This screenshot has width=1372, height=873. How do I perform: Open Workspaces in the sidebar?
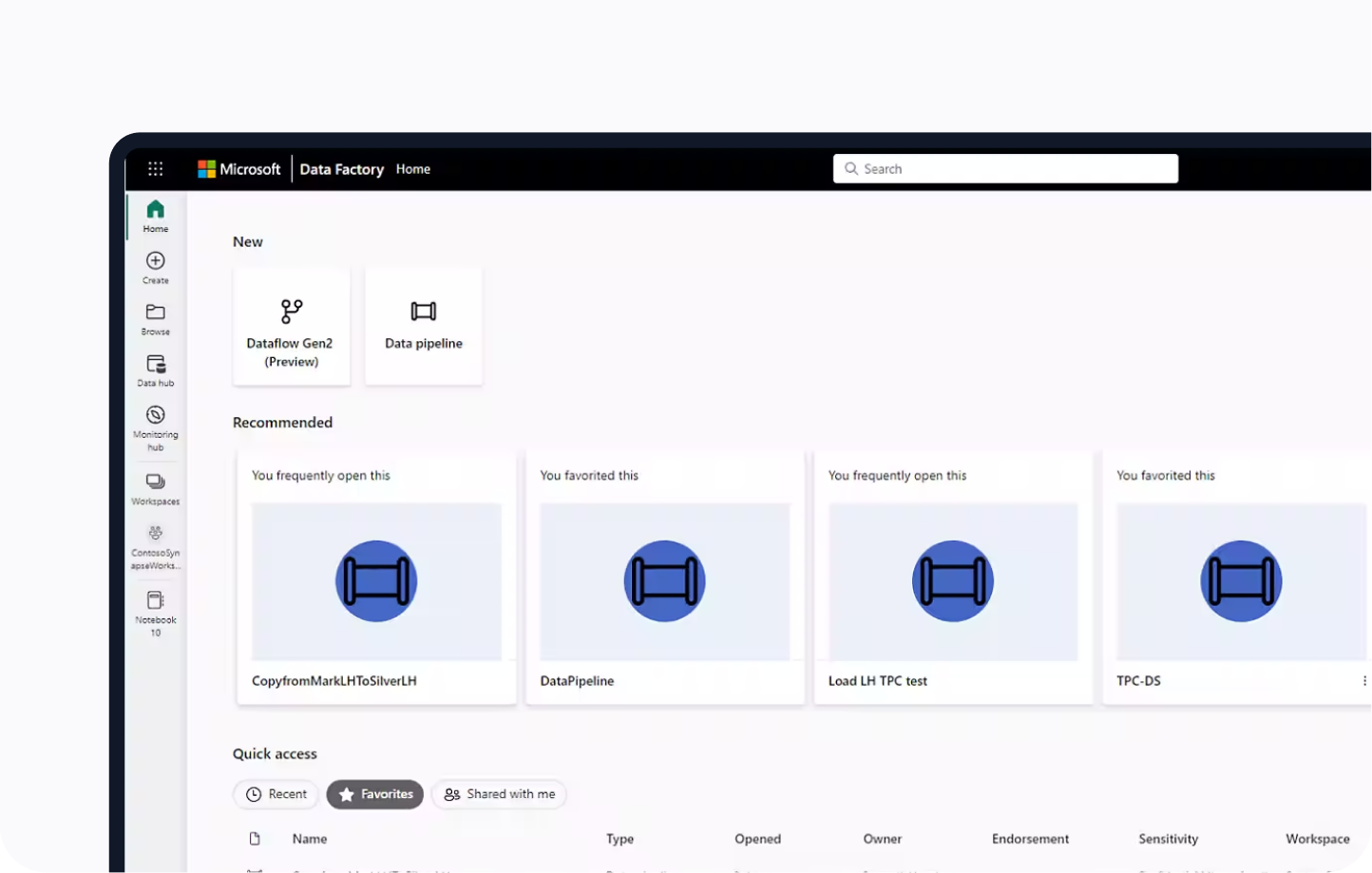click(x=156, y=488)
